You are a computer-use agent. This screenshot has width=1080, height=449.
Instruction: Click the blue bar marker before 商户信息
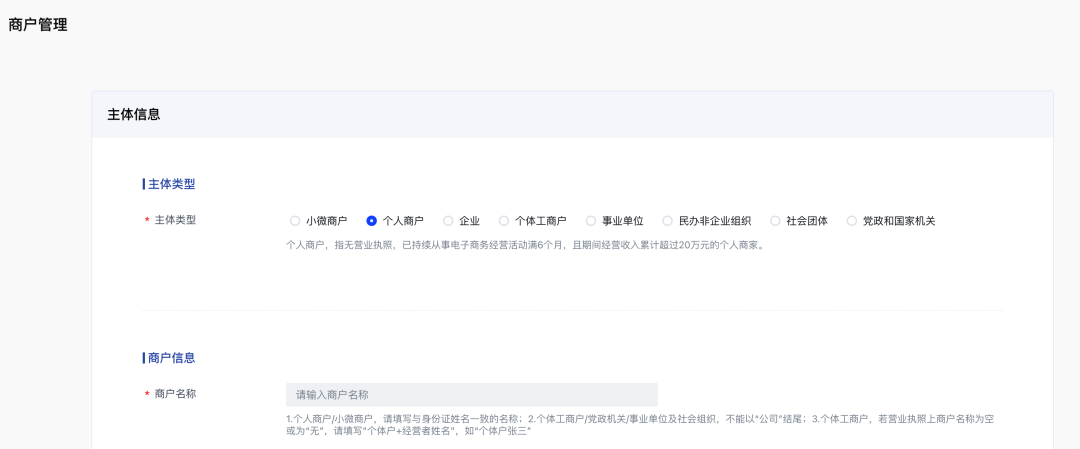click(x=144, y=357)
